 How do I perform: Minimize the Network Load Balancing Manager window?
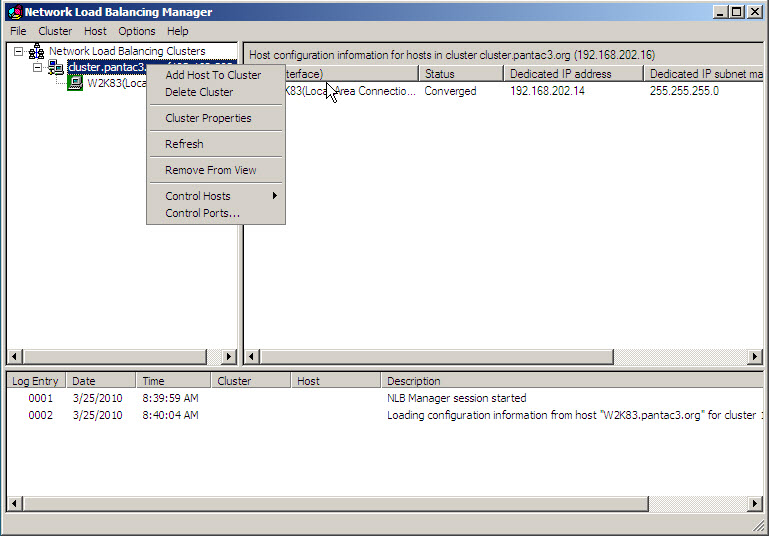pos(720,12)
